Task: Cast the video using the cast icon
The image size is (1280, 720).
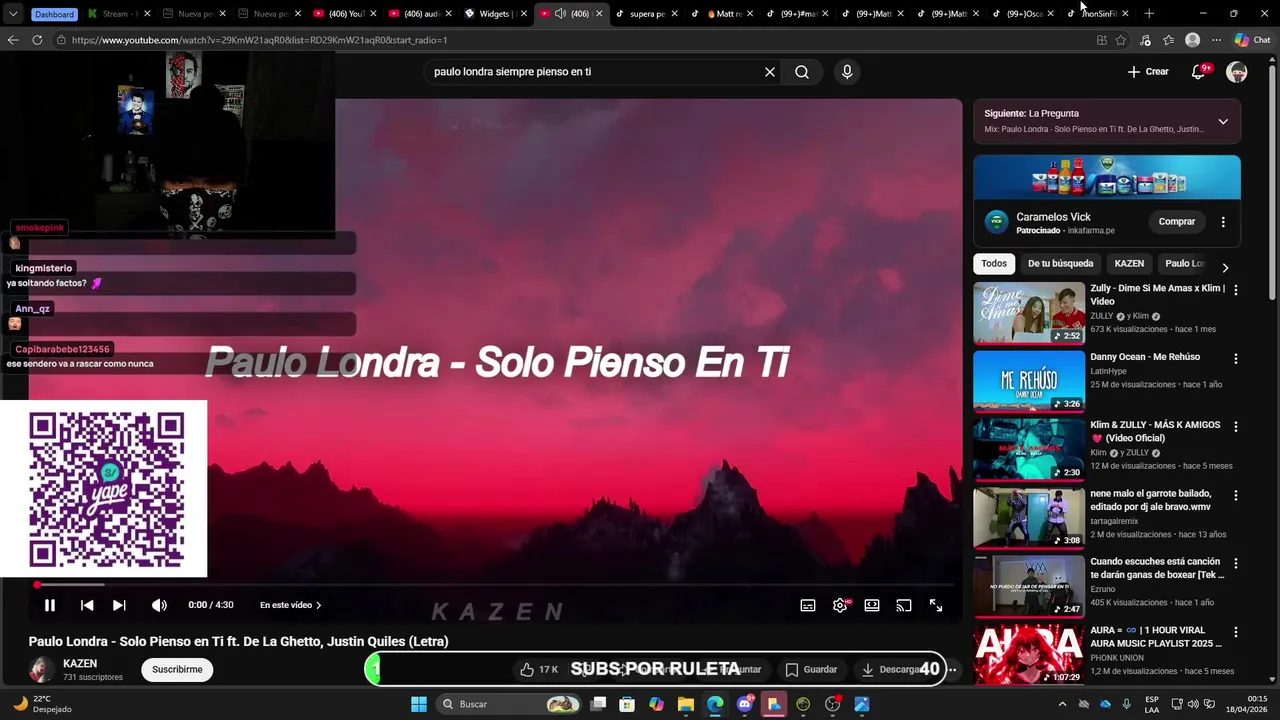Action: (x=904, y=605)
